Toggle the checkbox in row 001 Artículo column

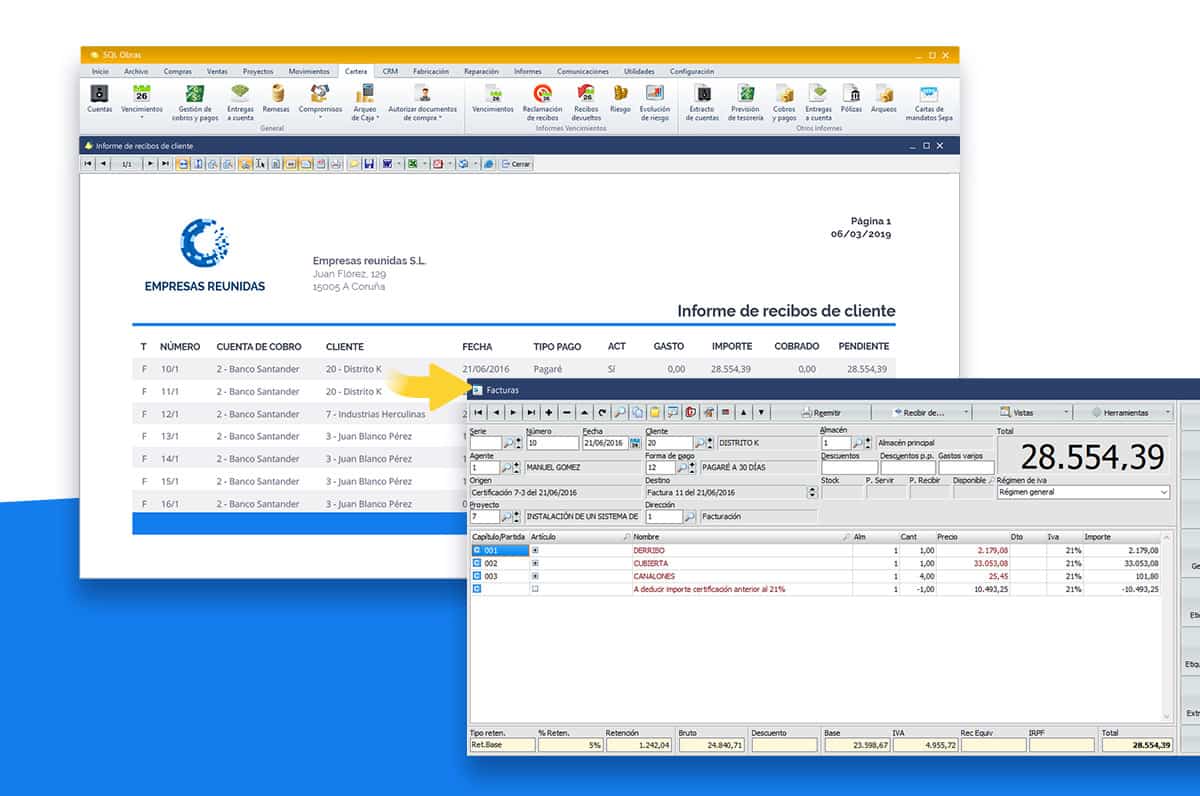coord(535,550)
